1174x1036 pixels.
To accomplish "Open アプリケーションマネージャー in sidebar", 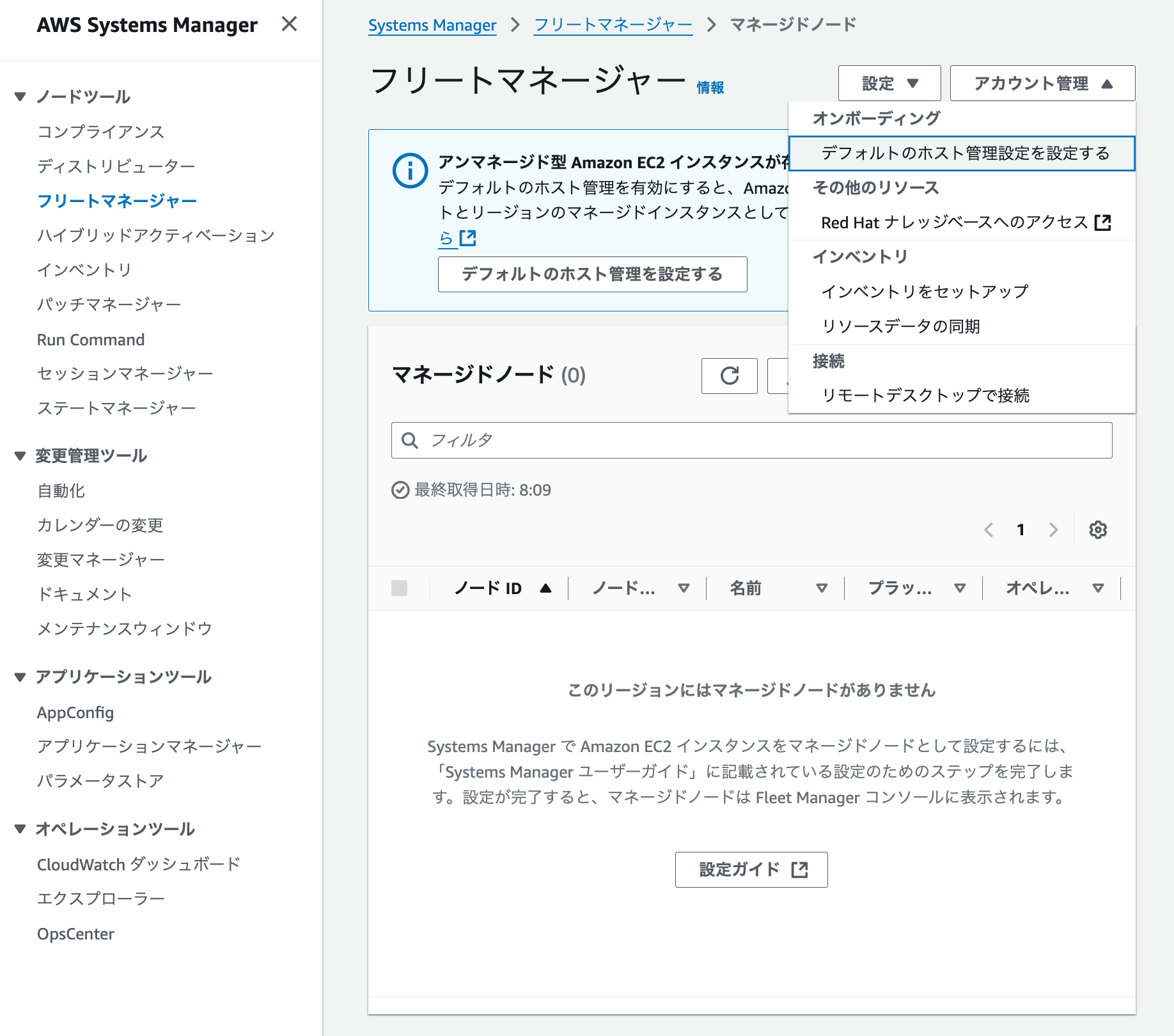I will pyautogui.click(x=150, y=746).
